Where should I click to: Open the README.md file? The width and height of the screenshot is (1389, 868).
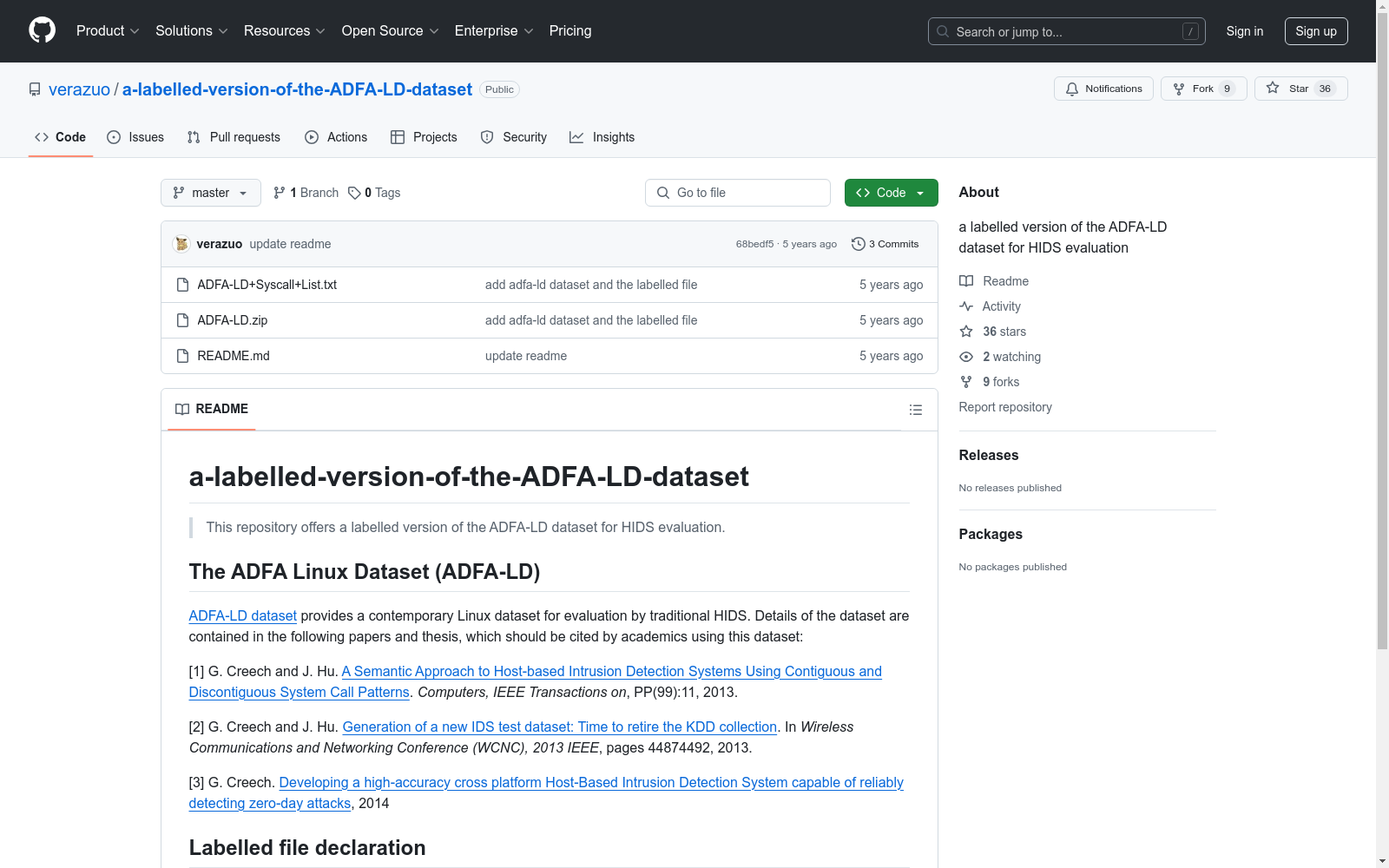tap(233, 356)
